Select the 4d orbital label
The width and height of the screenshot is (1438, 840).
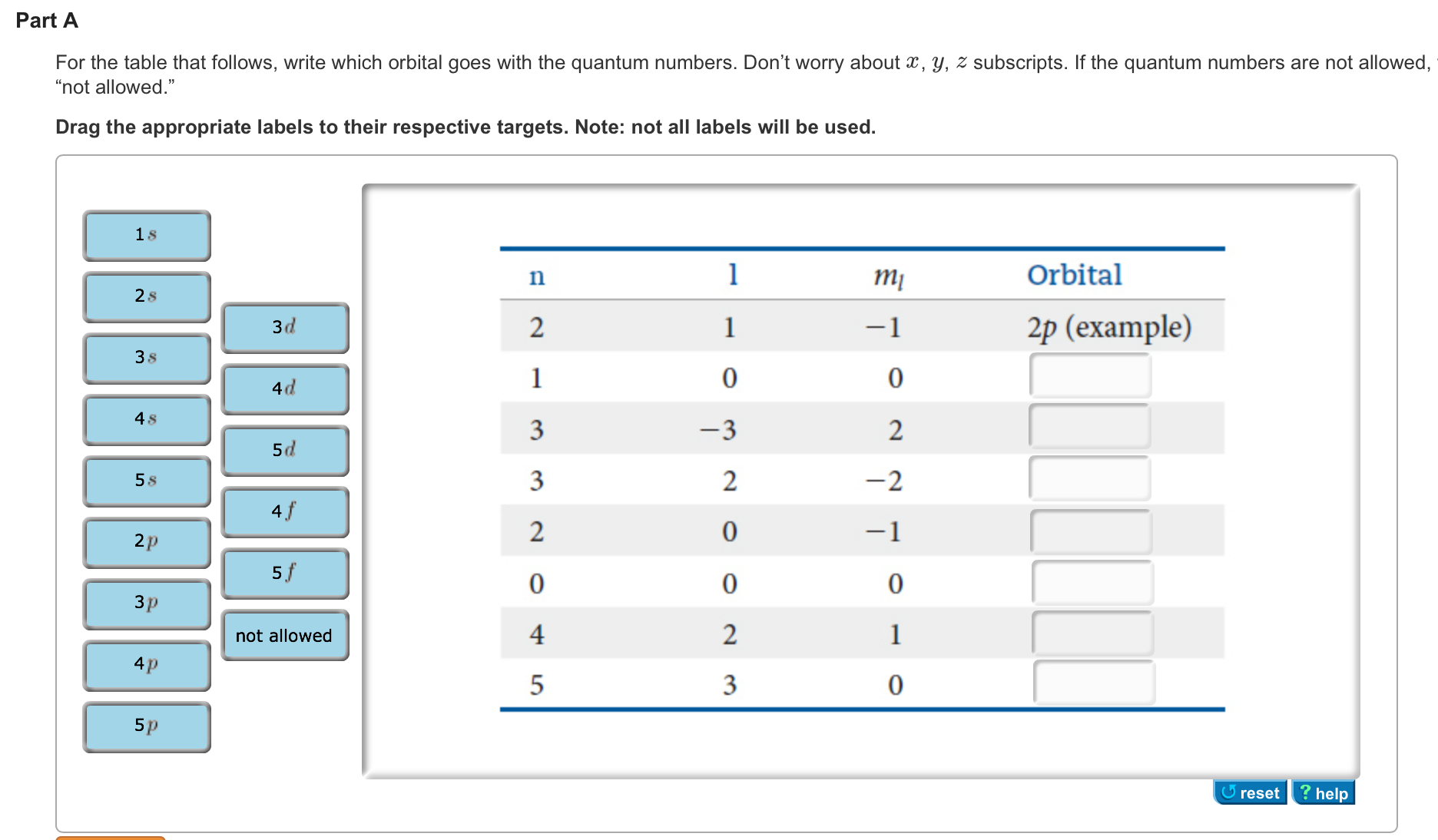[284, 389]
